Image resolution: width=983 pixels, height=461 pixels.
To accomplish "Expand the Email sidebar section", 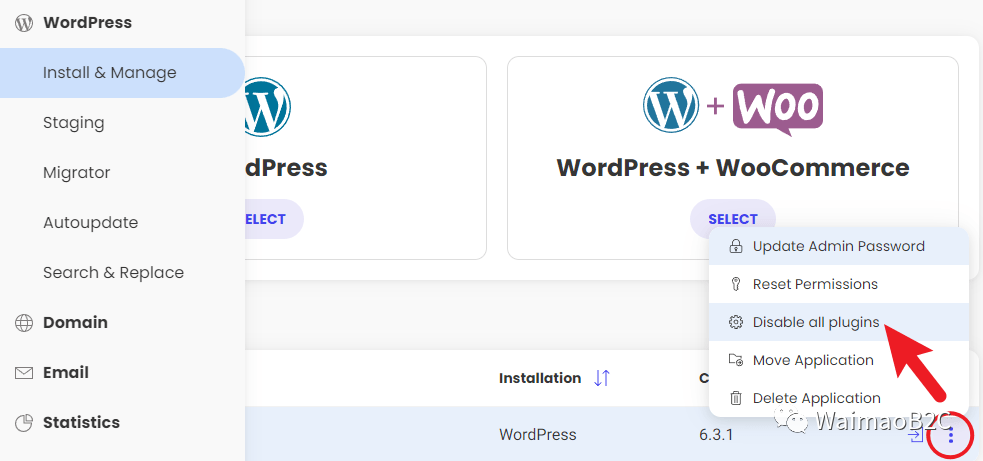I will coord(66,373).
